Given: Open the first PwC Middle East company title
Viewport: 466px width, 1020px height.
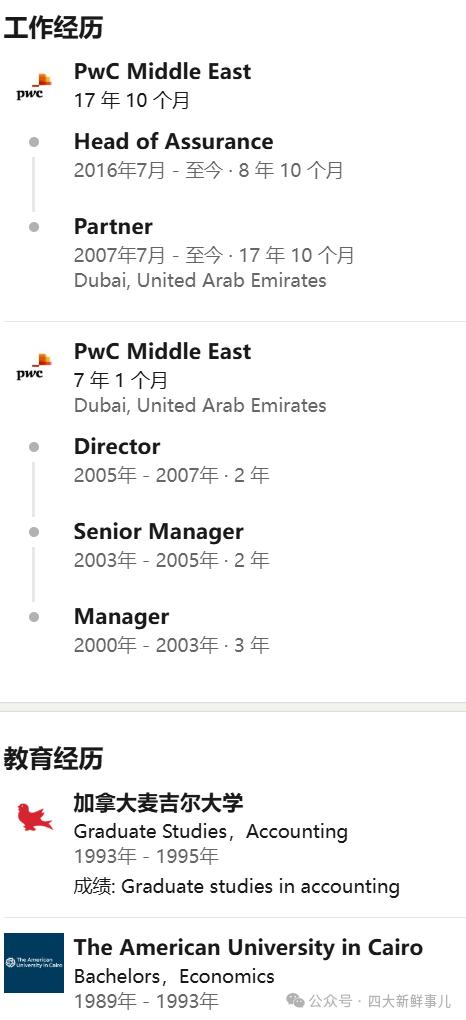Looking at the screenshot, I should click(162, 72).
